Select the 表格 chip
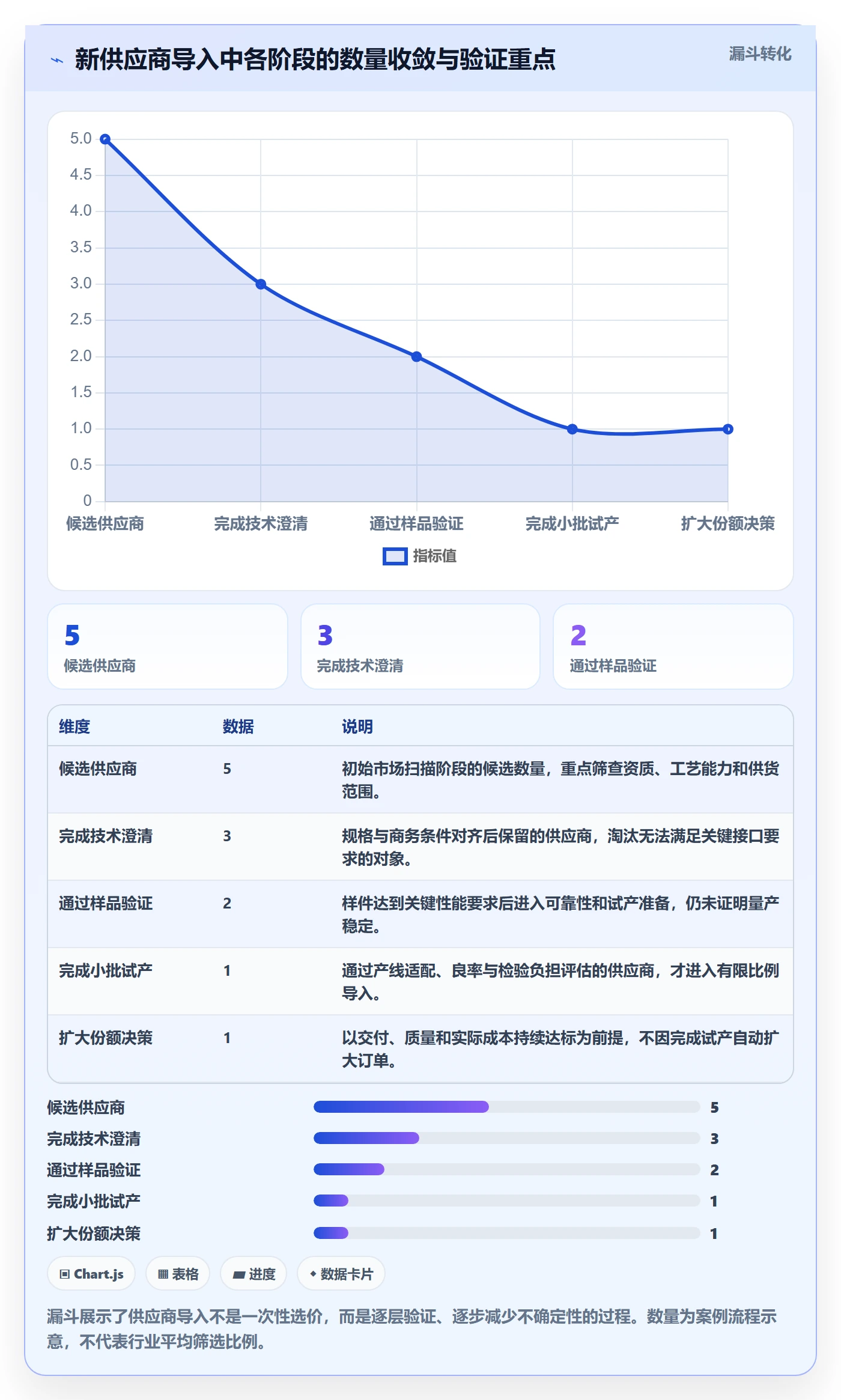This screenshot has height=1400, width=841. (178, 1274)
